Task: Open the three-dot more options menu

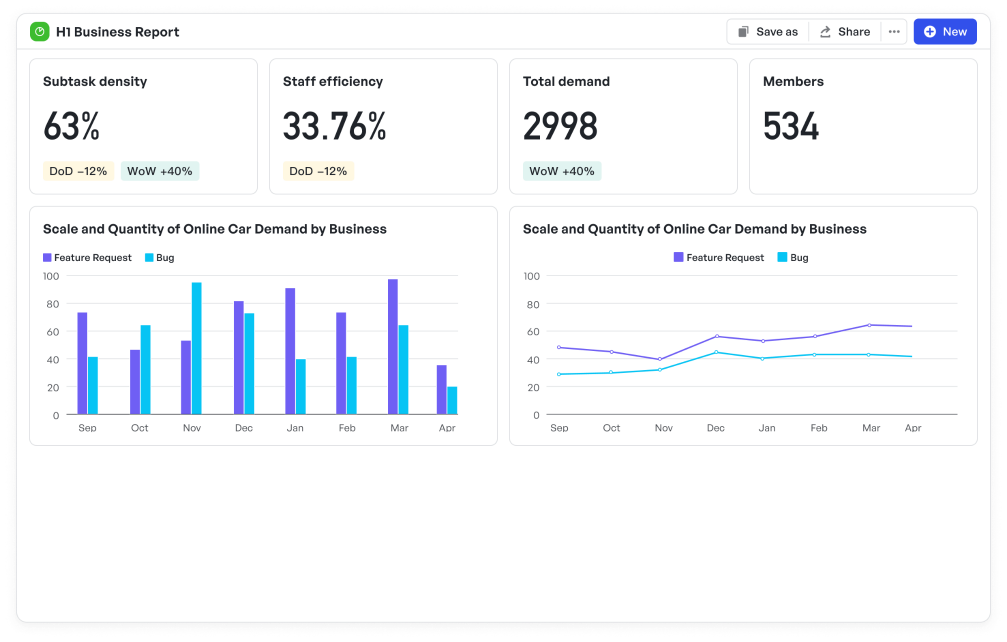Action: click(x=894, y=32)
